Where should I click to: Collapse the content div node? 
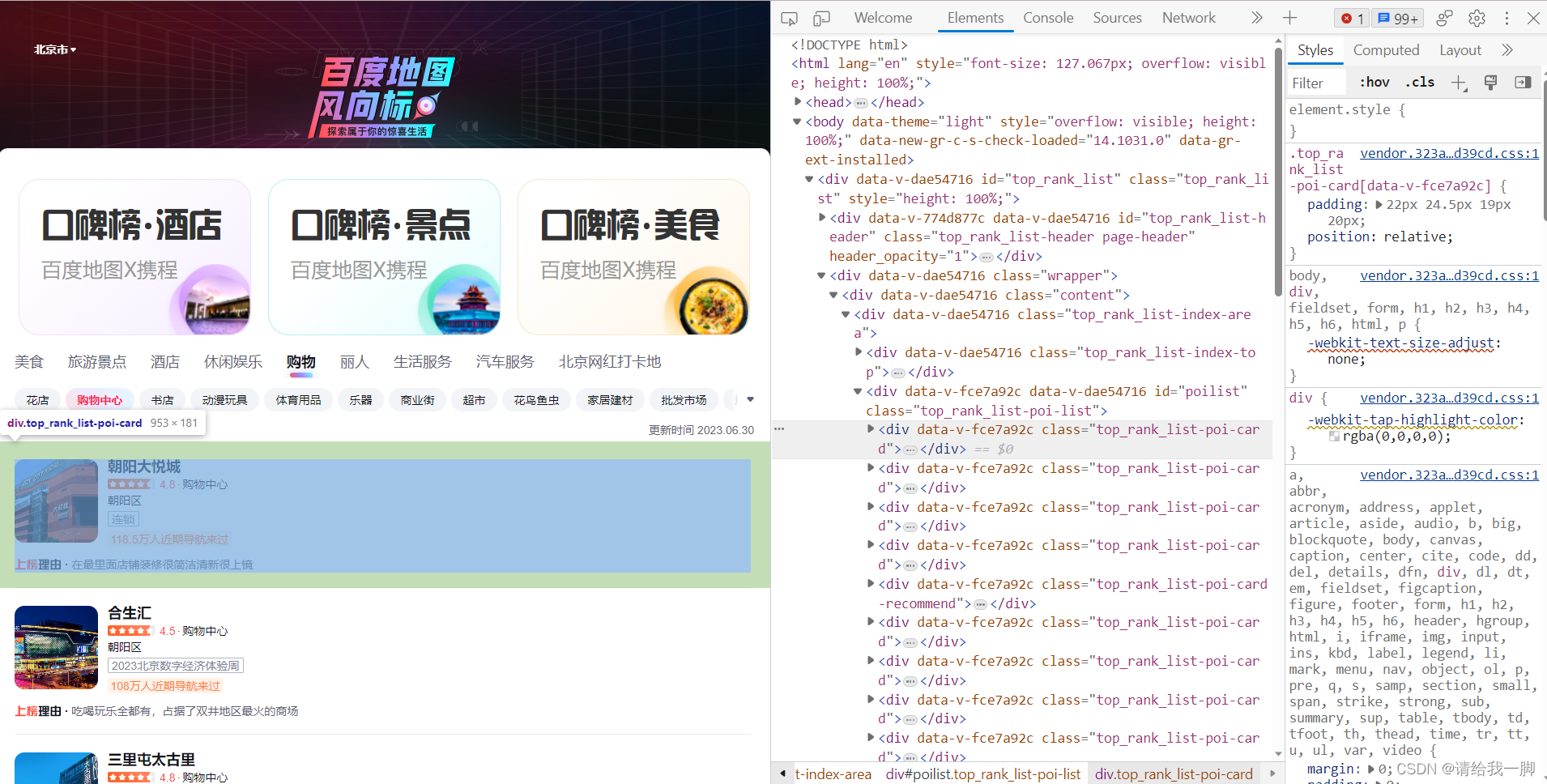[x=833, y=295]
